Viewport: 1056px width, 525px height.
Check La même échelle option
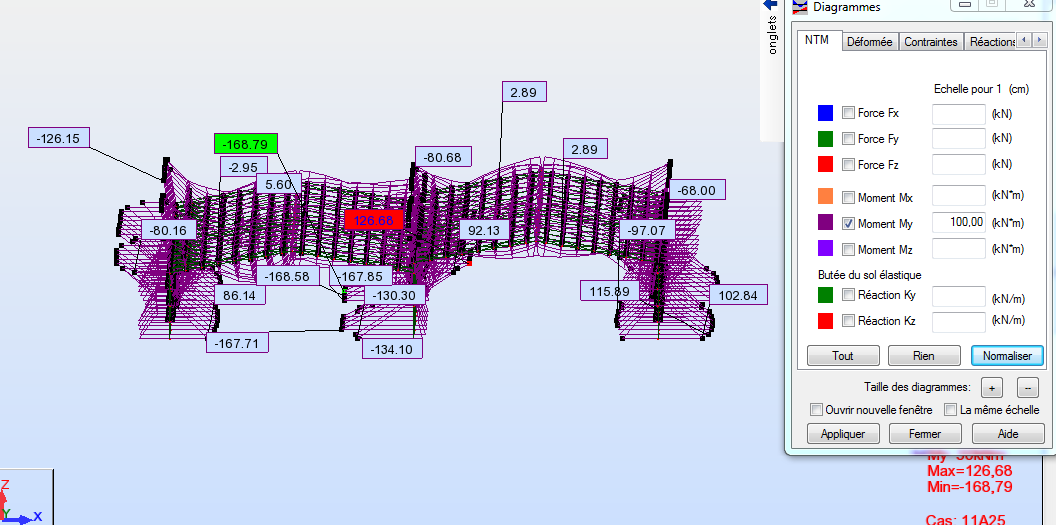(950, 409)
